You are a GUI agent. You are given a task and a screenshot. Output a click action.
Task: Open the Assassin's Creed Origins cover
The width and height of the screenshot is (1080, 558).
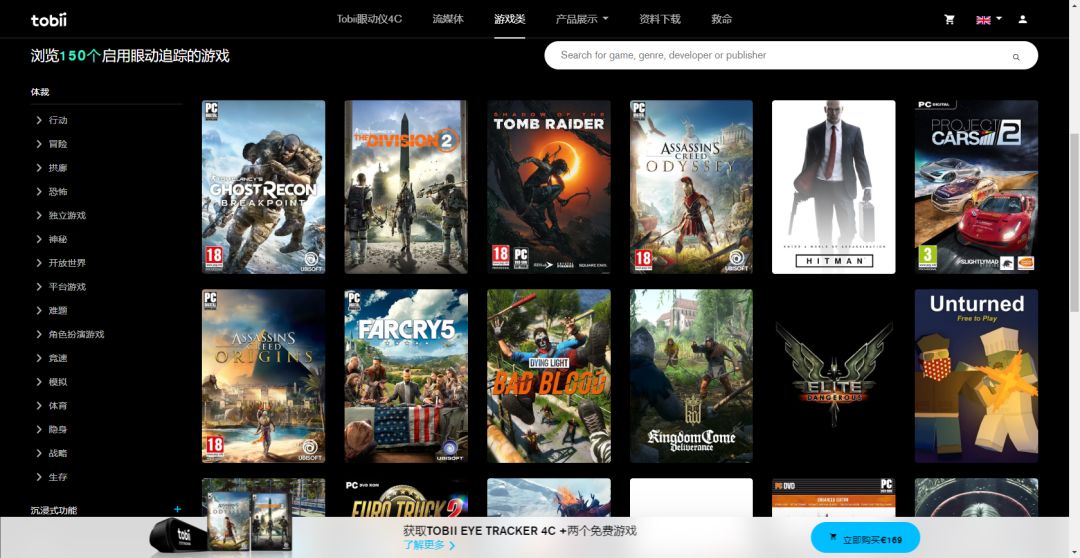coord(263,375)
